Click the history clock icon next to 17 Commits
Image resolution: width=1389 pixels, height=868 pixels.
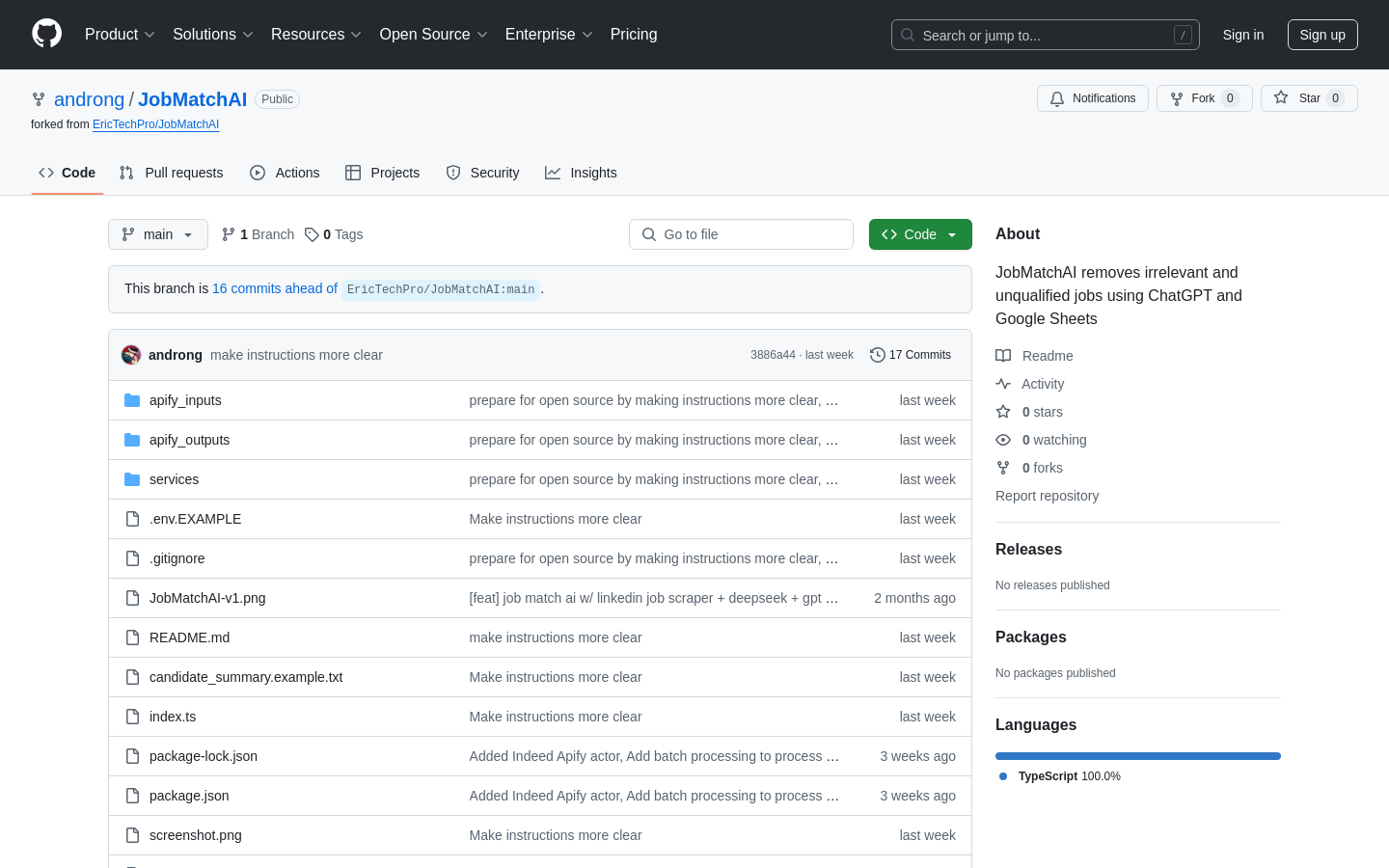pyautogui.click(x=878, y=355)
